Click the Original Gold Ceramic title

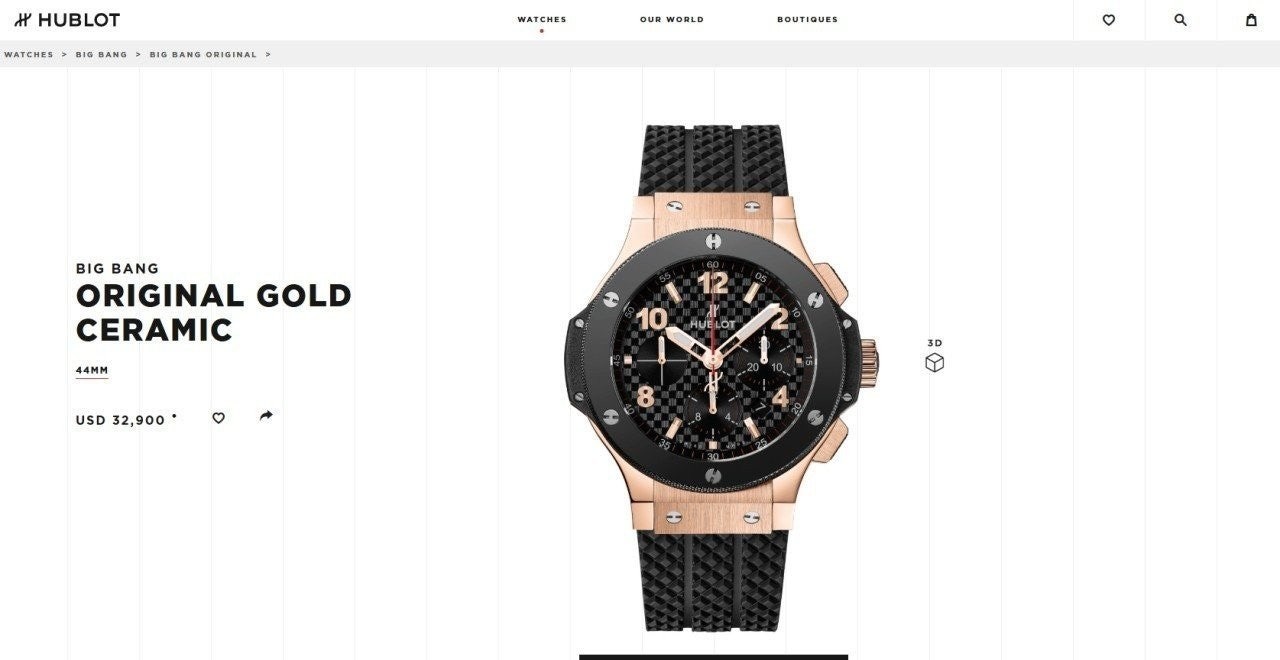(214, 313)
